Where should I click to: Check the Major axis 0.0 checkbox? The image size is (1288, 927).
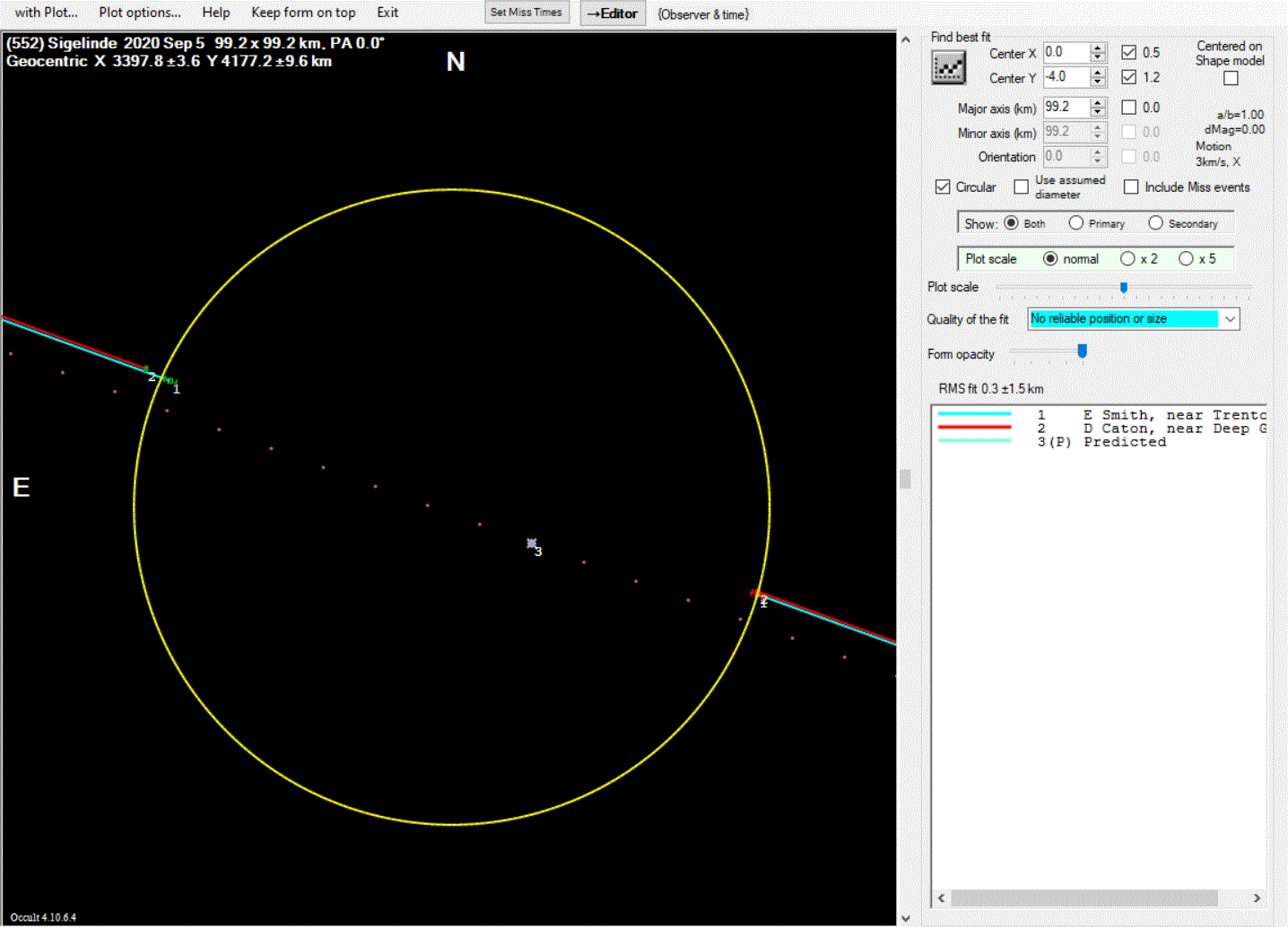tap(1129, 108)
